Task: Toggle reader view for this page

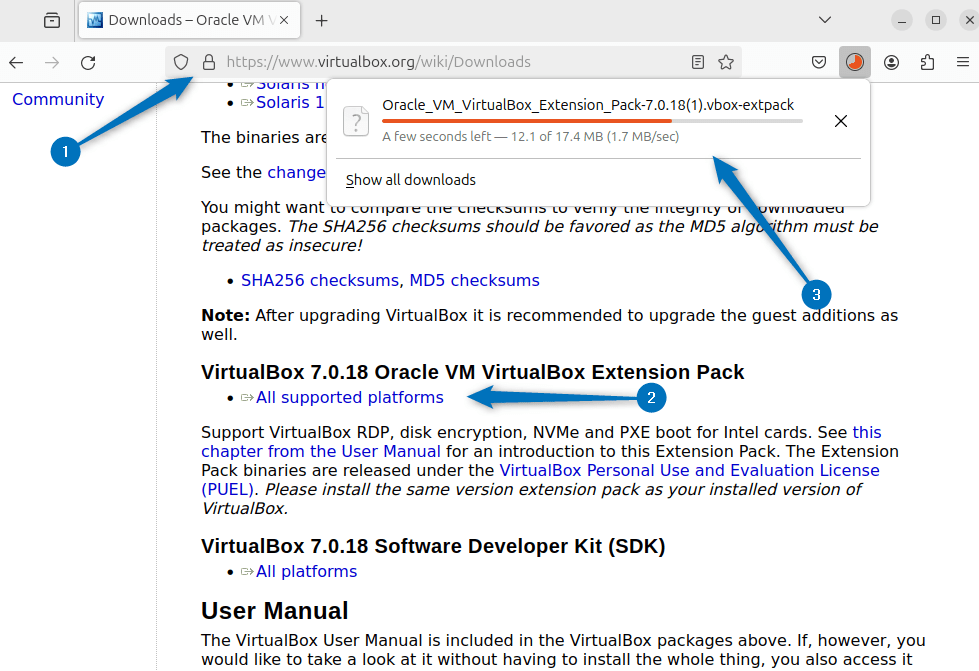Action: click(x=698, y=62)
